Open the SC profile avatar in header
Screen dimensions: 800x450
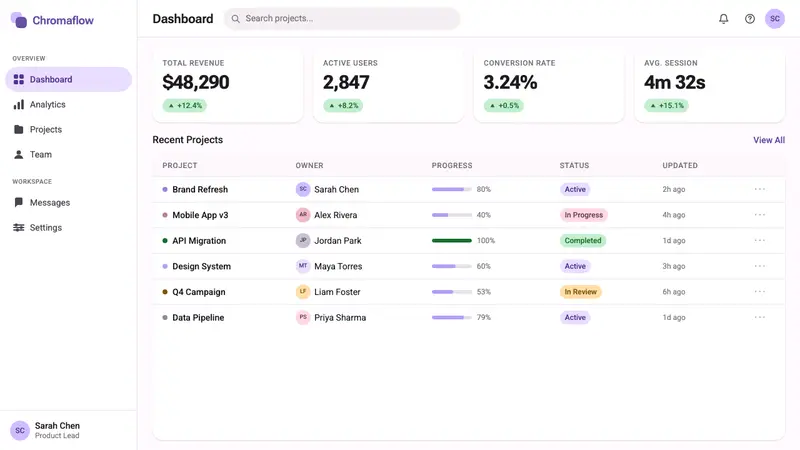point(774,19)
